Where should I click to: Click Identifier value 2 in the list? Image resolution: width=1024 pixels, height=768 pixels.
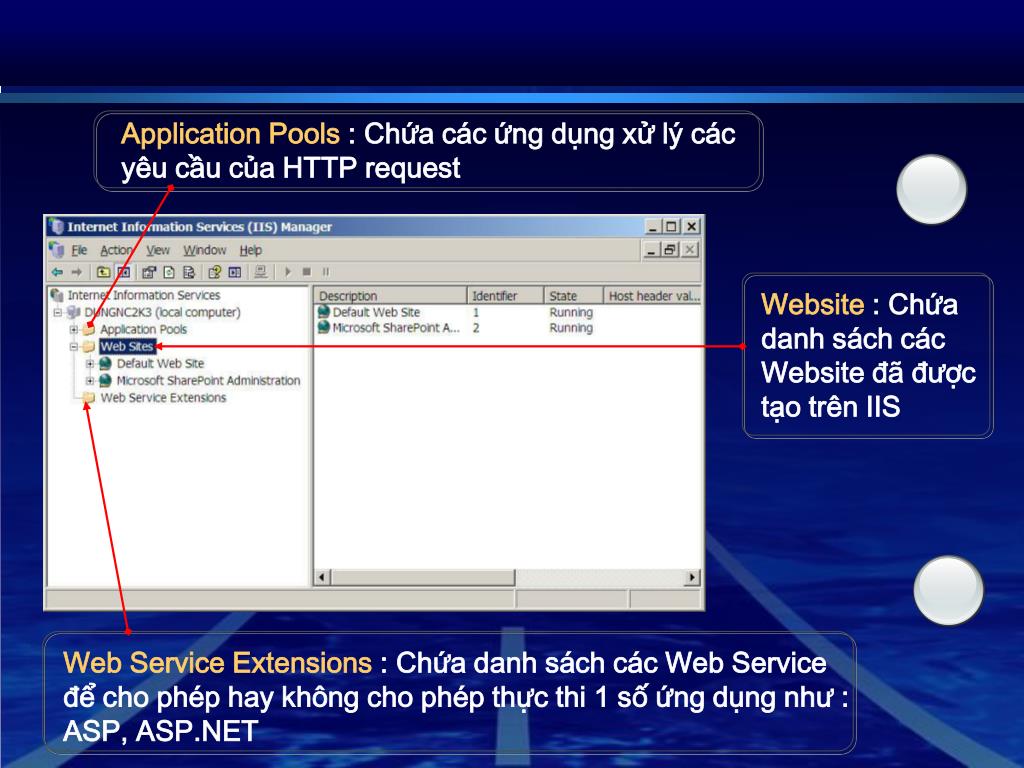point(475,328)
